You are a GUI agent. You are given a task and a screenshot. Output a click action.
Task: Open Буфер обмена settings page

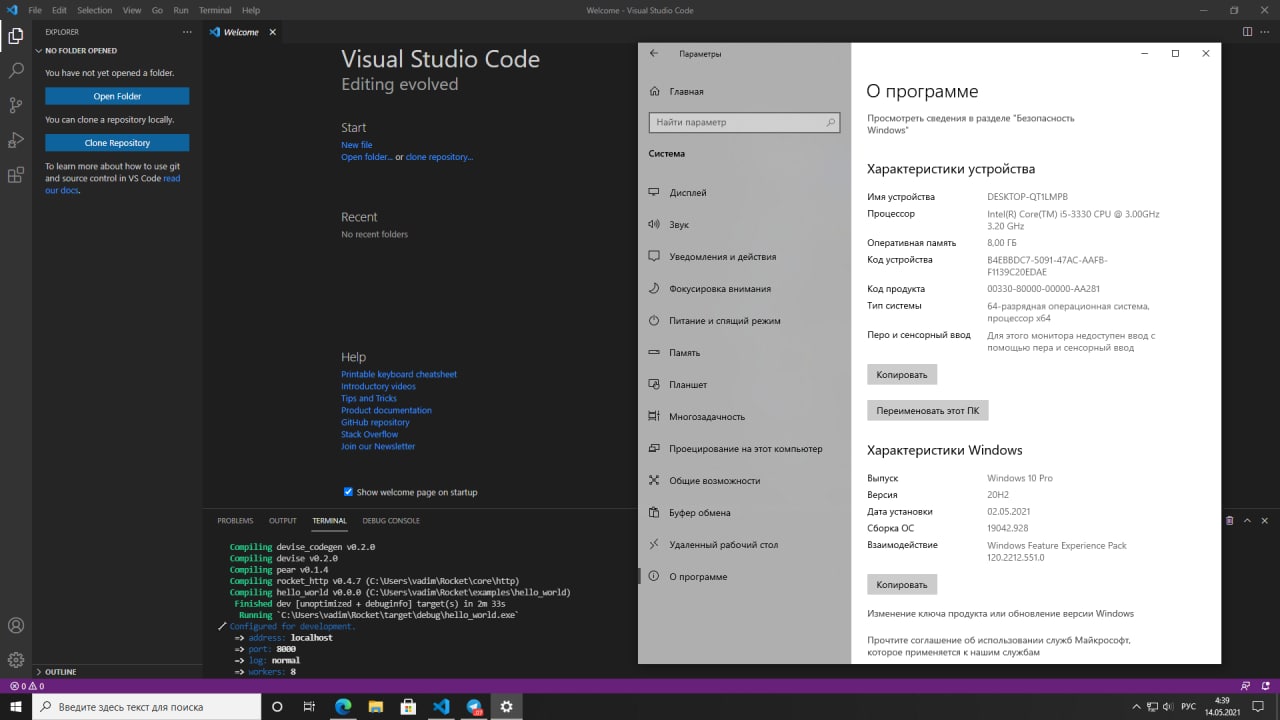744,512
